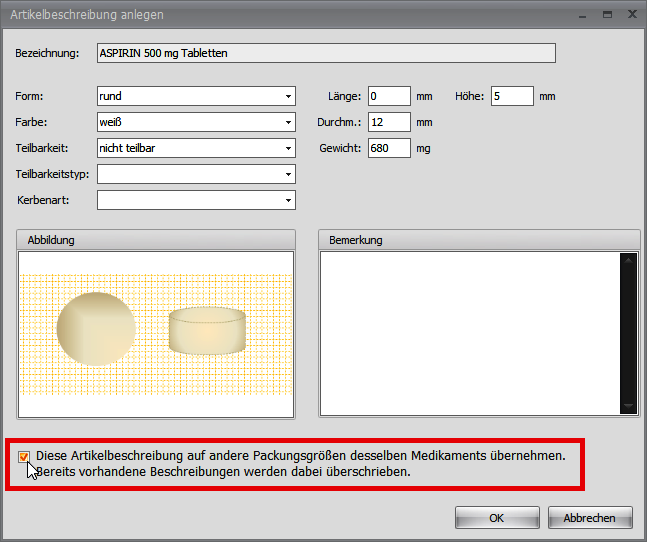Confirm the dialog with OK
647x542 pixels.
pos(497,518)
